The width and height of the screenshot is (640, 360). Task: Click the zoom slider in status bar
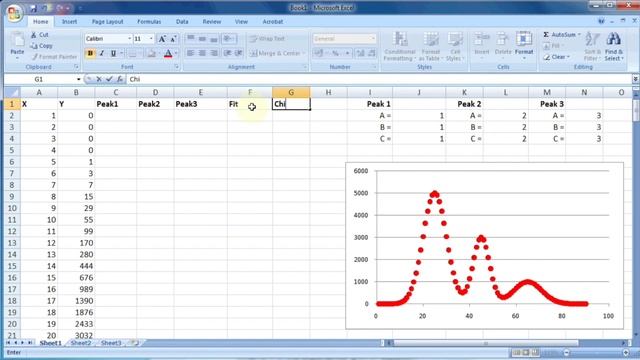click(596, 353)
